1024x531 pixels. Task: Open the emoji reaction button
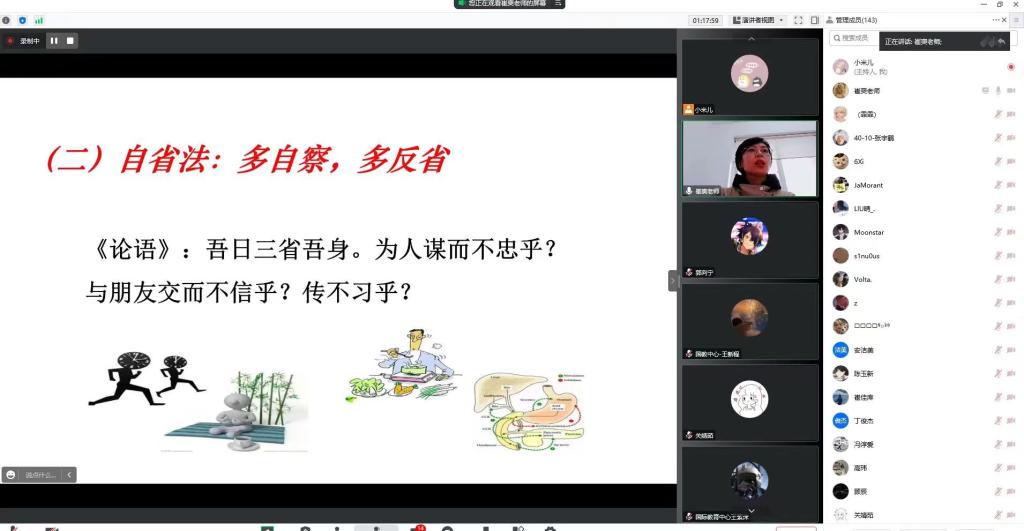tap(10, 475)
